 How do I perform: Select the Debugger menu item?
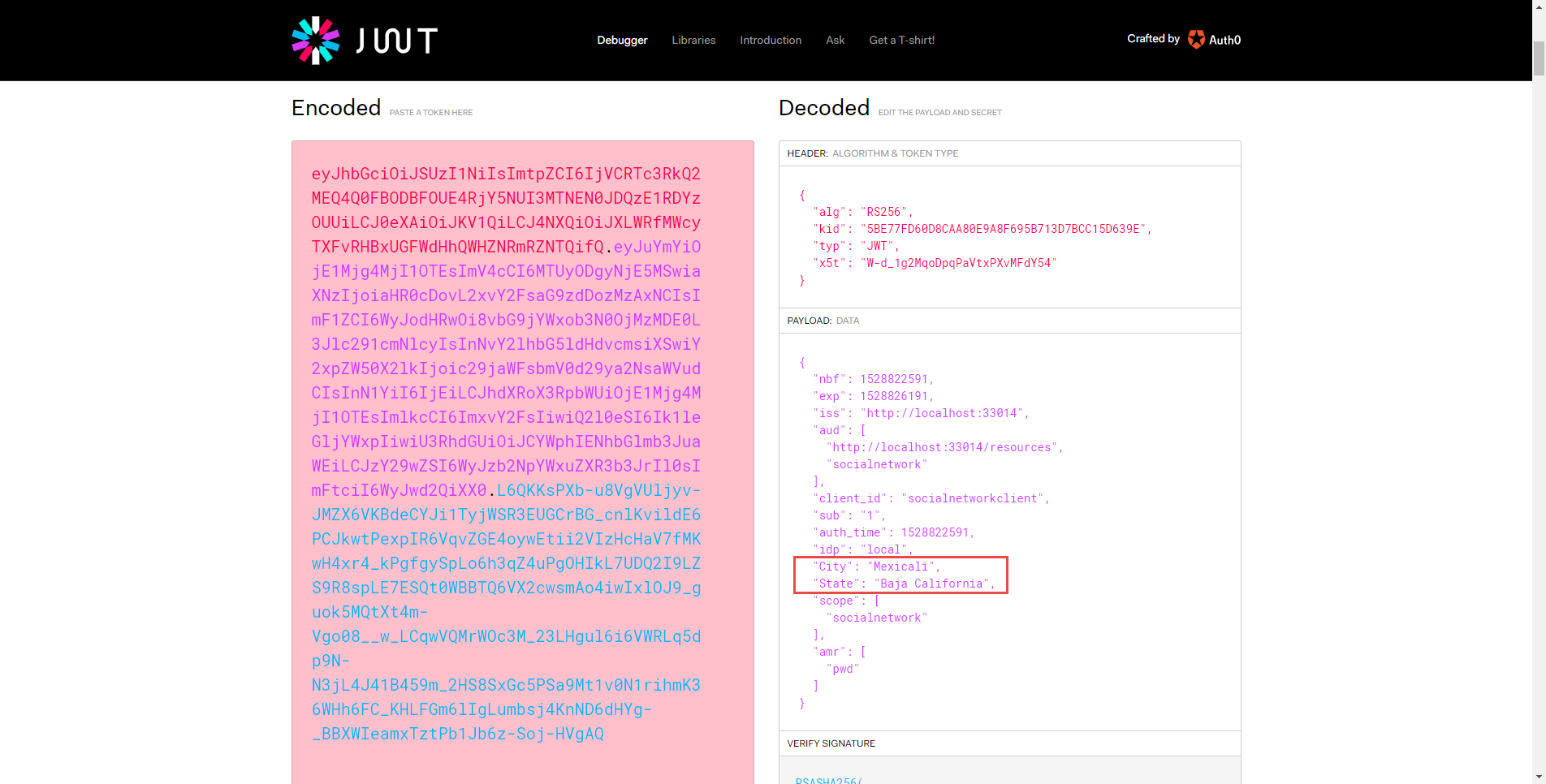(x=621, y=40)
